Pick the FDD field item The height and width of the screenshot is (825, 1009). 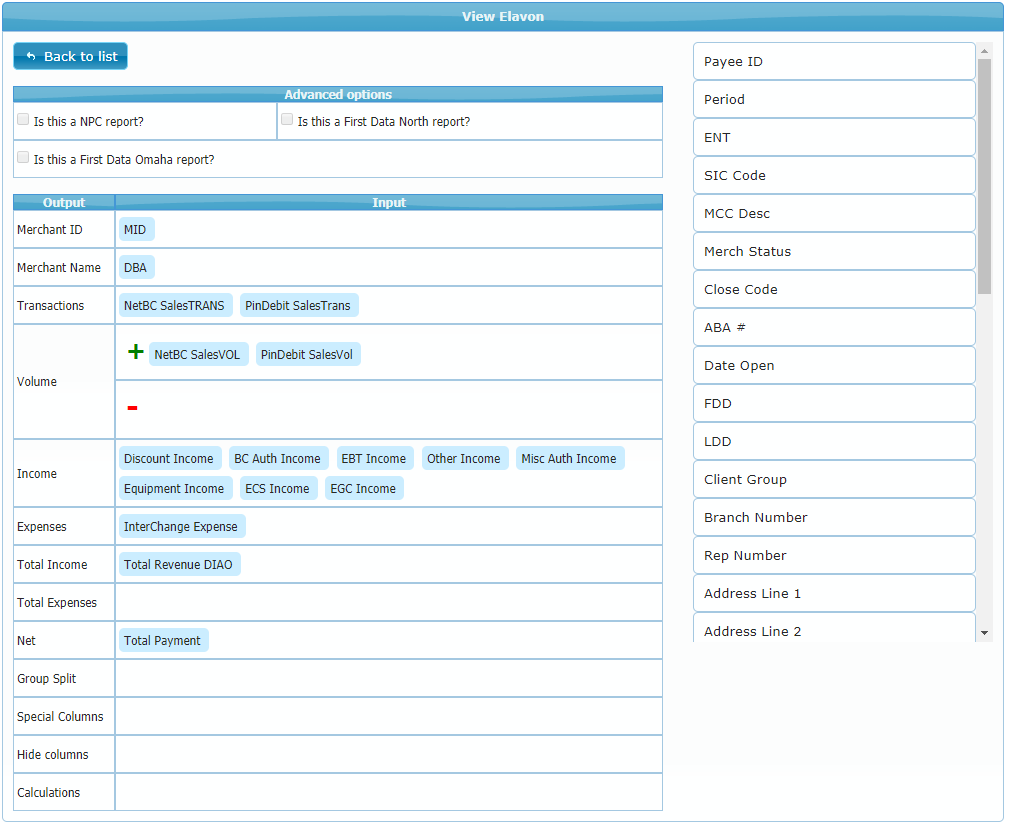point(834,403)
